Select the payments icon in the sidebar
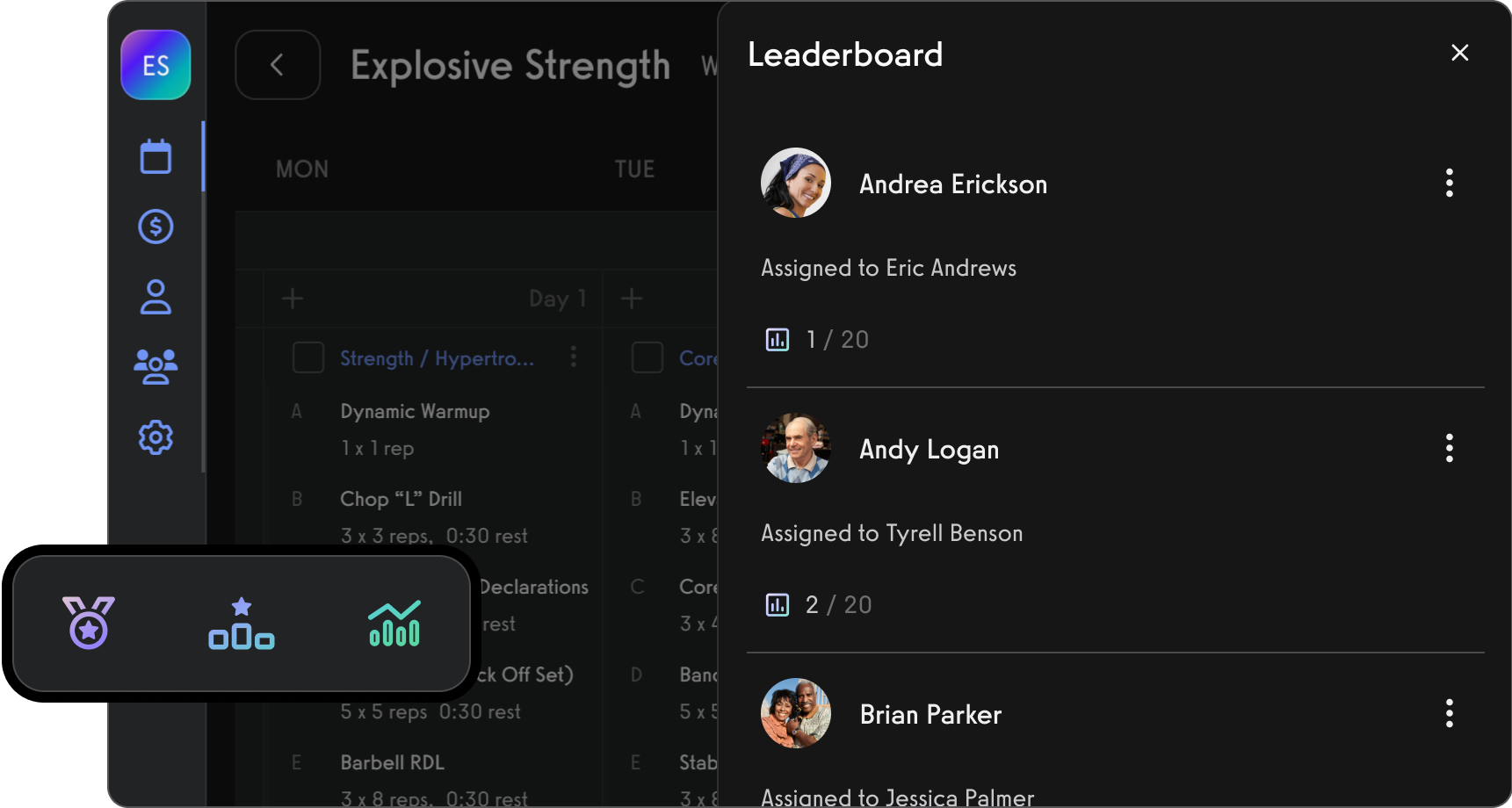The image size is (1512, 808). coord(156,226)
